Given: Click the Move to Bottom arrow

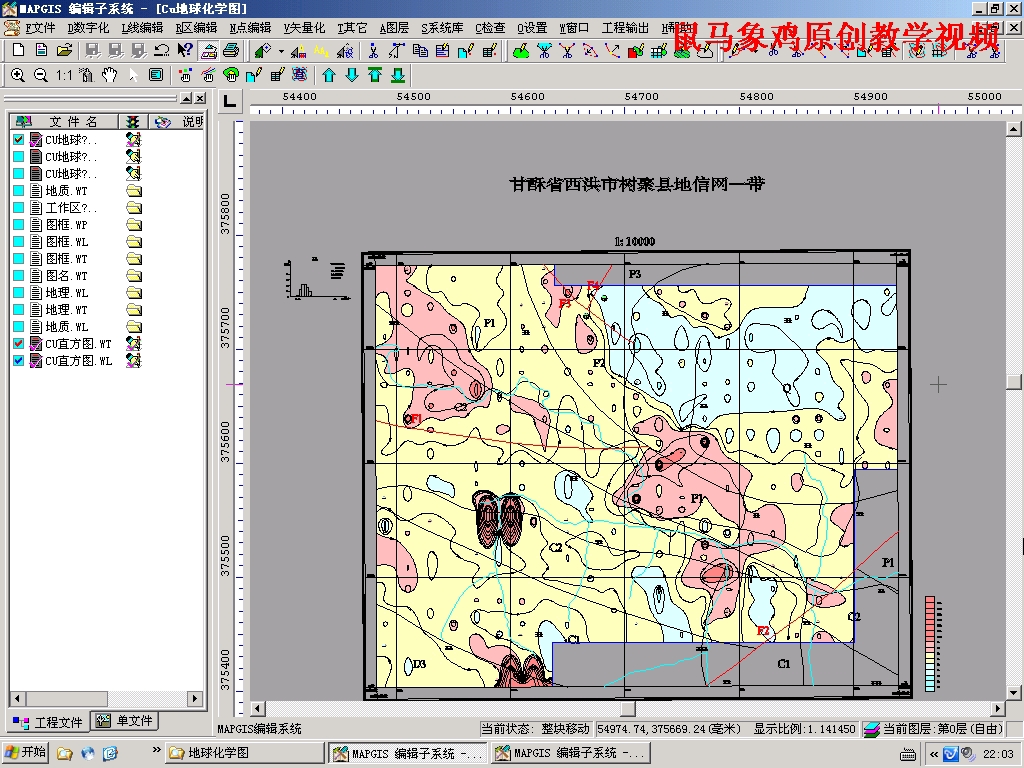Looking at the screenshot, I should pyautogui.click(x=398, y=75).
